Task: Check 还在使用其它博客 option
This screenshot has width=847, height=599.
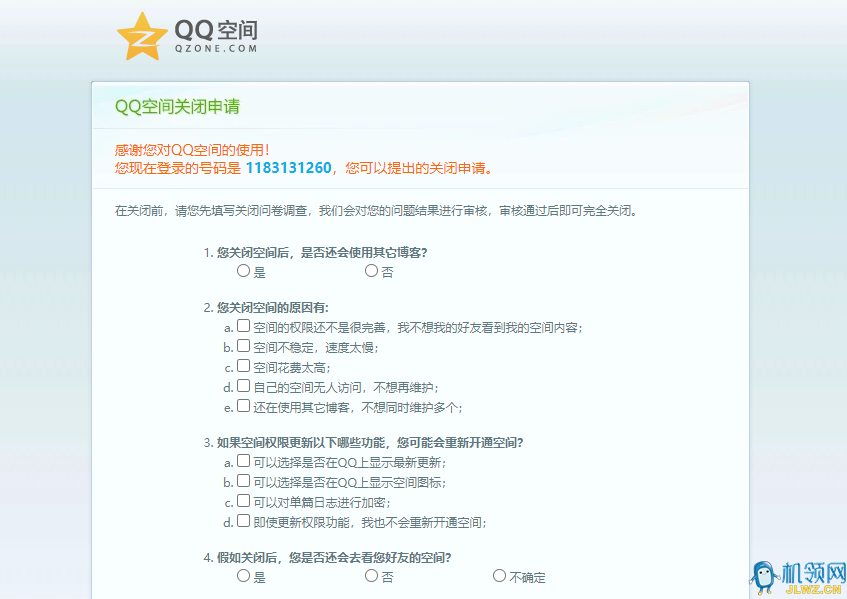Action: (244, 406)
